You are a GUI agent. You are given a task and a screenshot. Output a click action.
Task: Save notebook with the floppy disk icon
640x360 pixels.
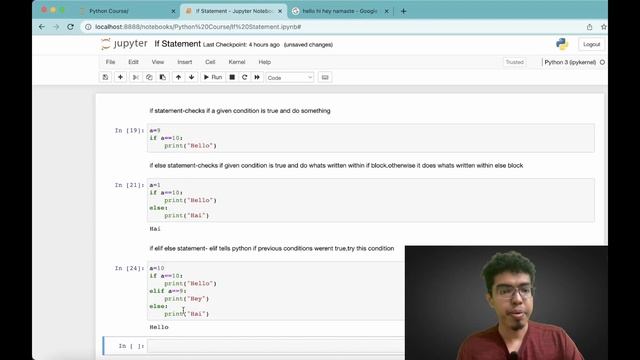(105, 77)
